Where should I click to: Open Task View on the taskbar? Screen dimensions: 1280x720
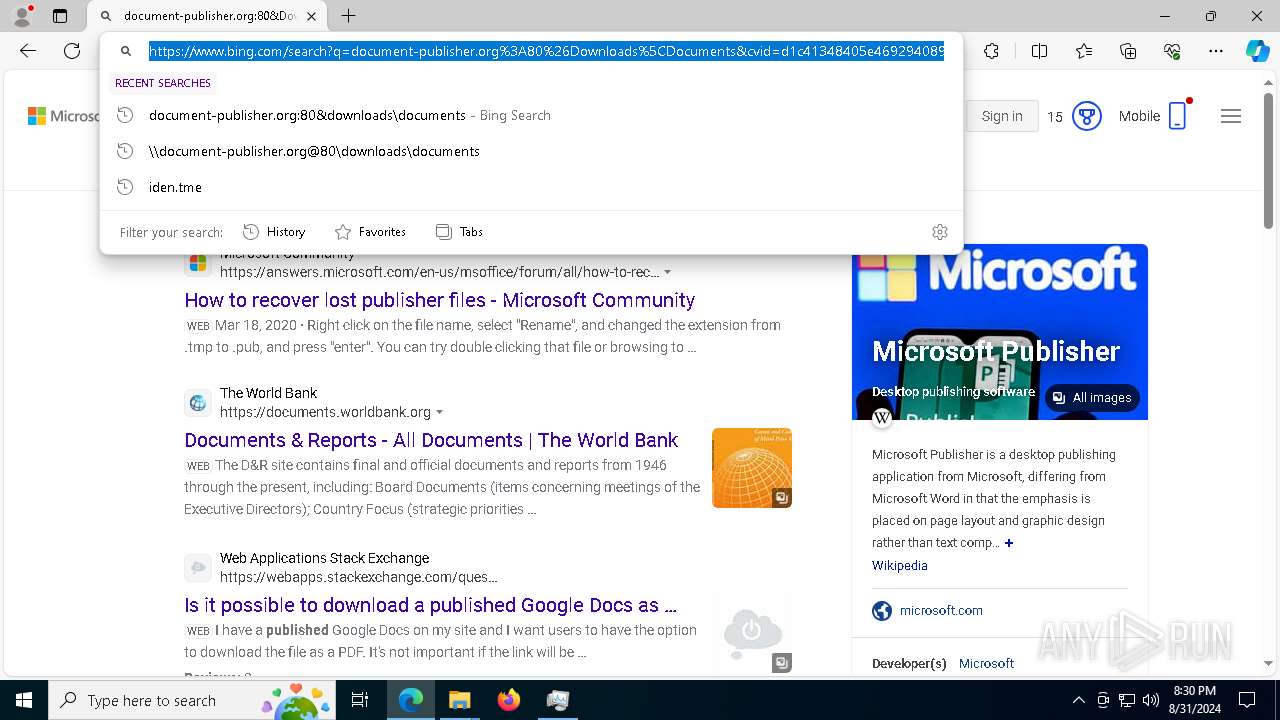[x=360, y=700]
